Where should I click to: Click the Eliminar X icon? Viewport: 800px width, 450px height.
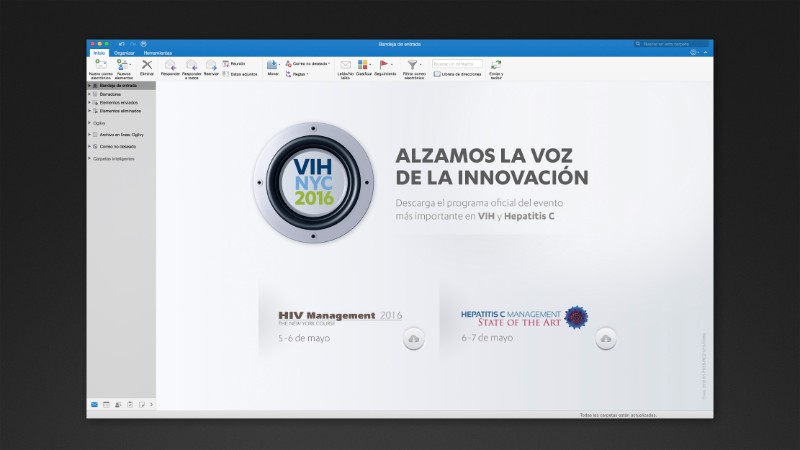click(x=147, y=65)
